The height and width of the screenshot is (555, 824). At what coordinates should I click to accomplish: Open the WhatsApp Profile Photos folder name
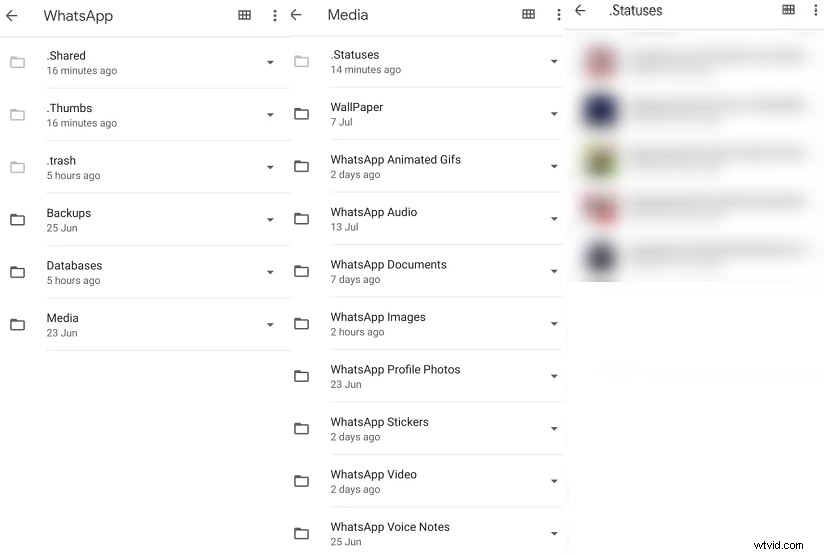click(x=395, y=369)
